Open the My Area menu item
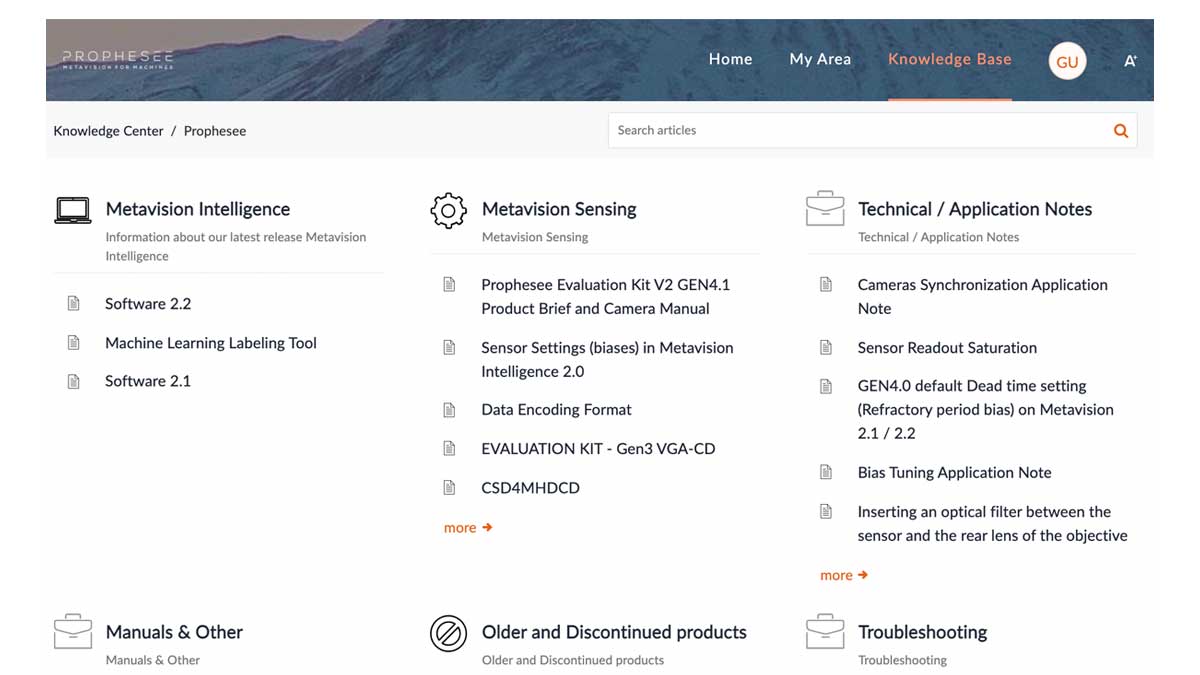Image resolution: width=1200 pixels, height=675 pixels. [x=820, y=59]
